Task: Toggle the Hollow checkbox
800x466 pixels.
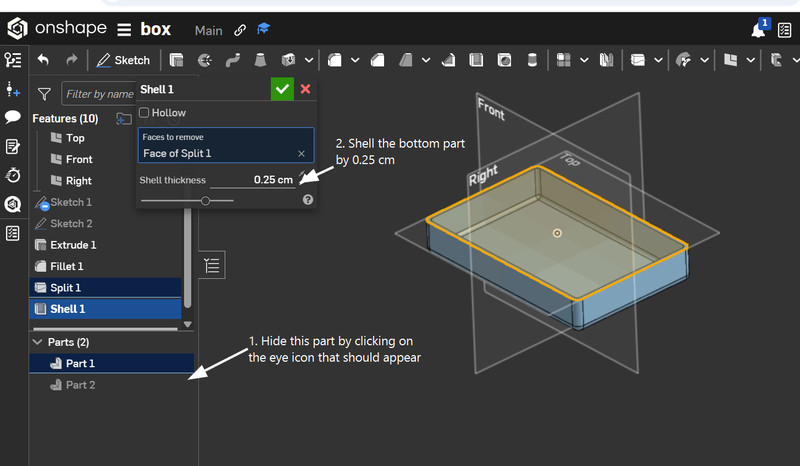Action: point(144,113)
